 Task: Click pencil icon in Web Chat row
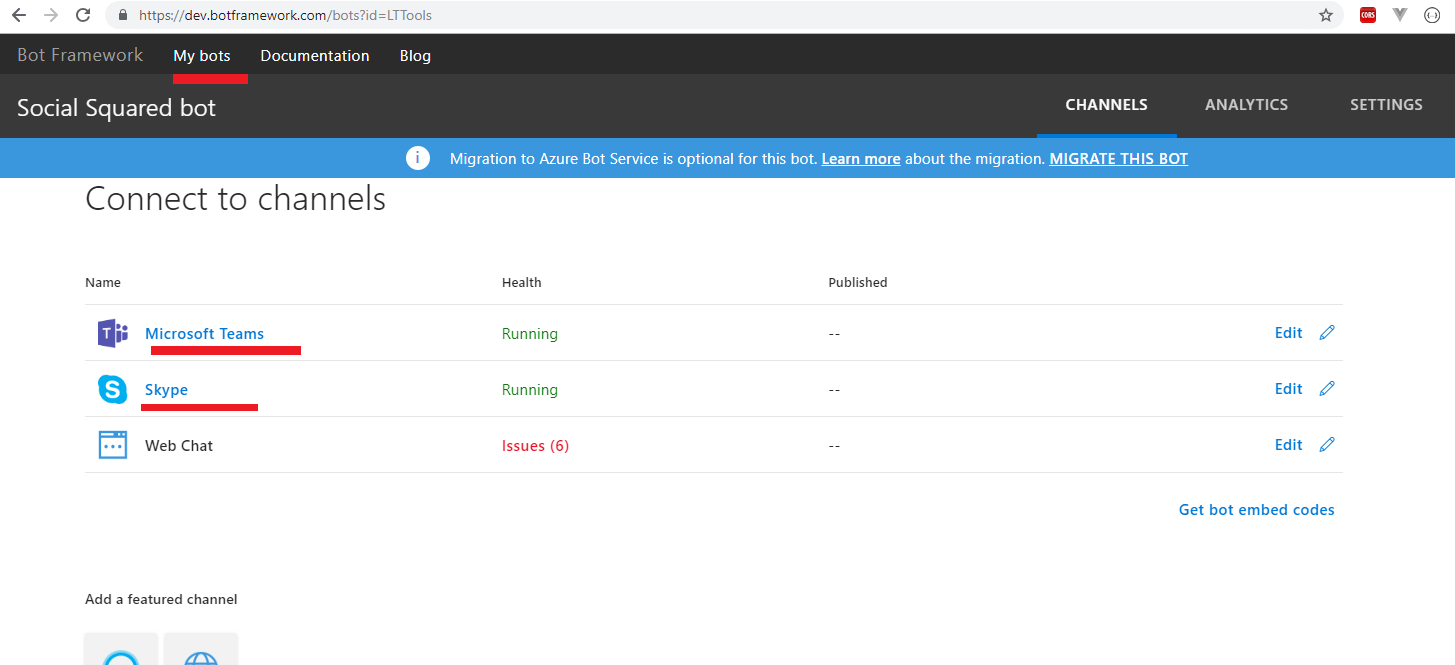coord(1327,445)
